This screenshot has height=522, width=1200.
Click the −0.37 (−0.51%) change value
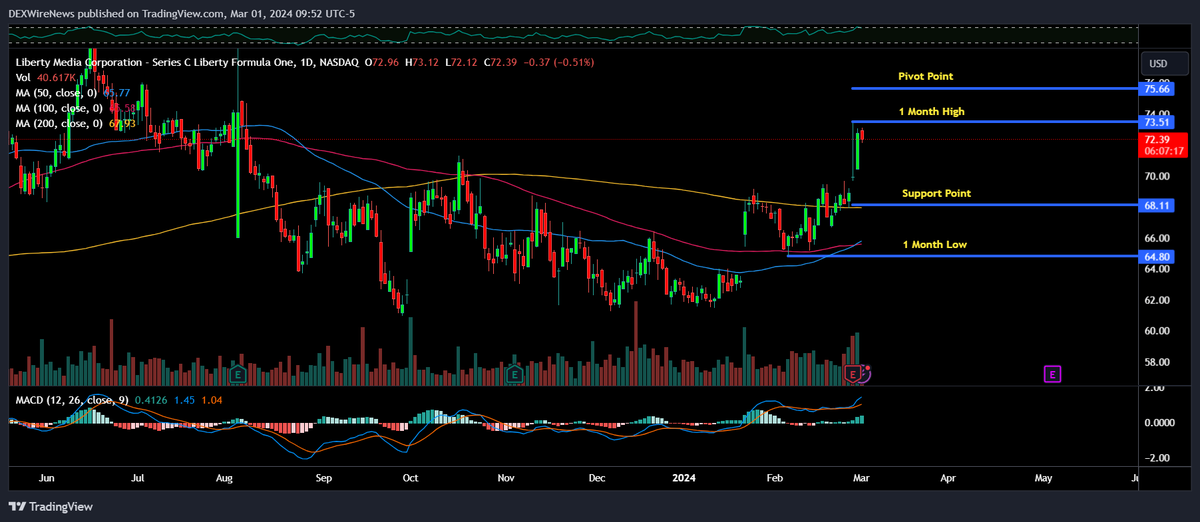(560, 62)
